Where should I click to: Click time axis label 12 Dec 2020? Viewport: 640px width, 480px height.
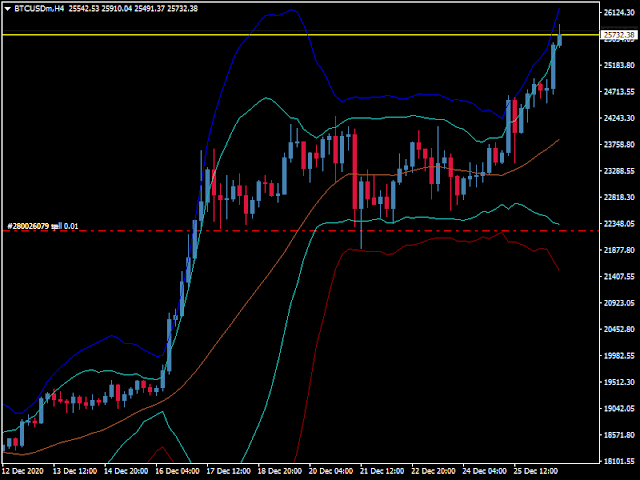tap(22, 471)
